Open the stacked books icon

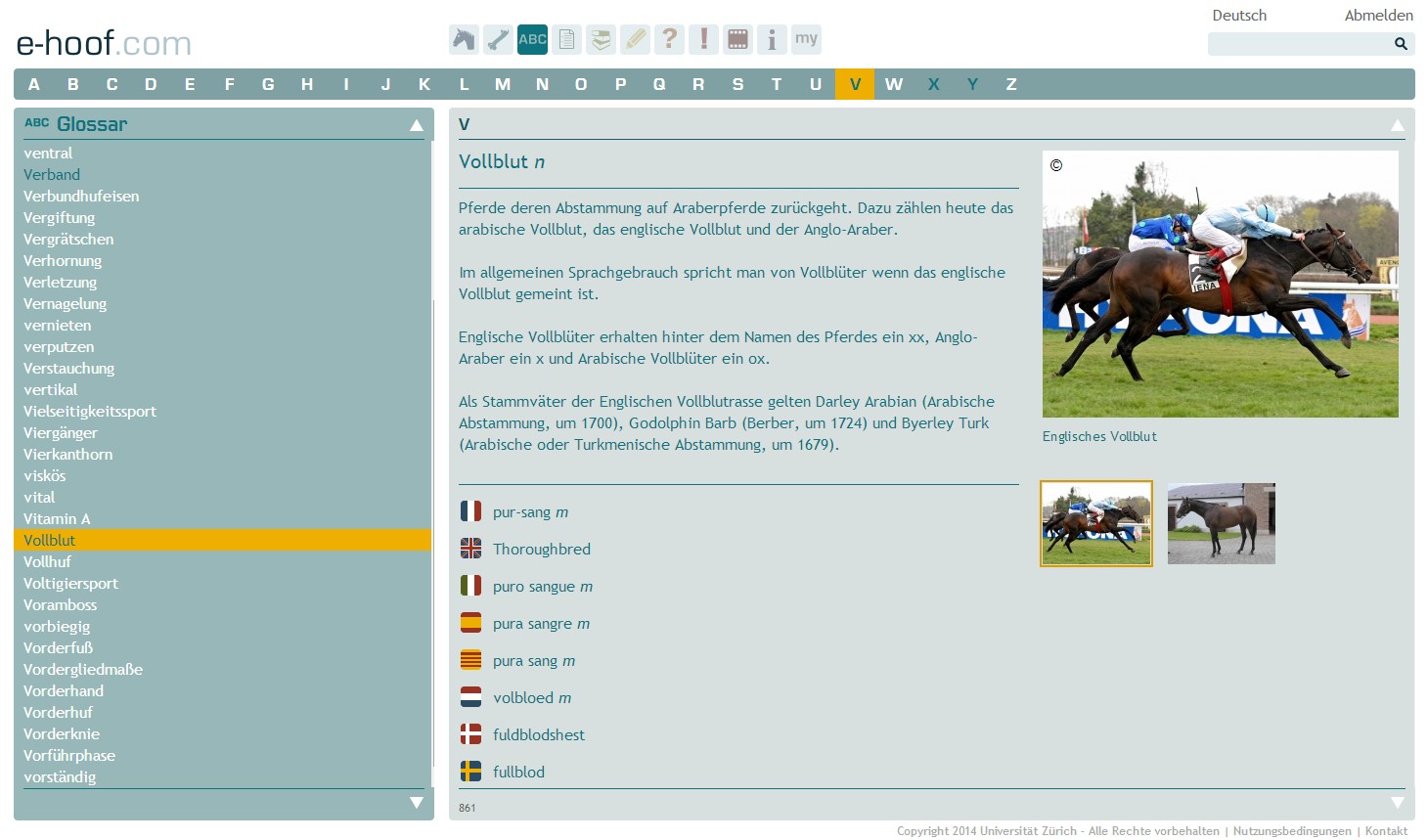click(x=601, y=39)
